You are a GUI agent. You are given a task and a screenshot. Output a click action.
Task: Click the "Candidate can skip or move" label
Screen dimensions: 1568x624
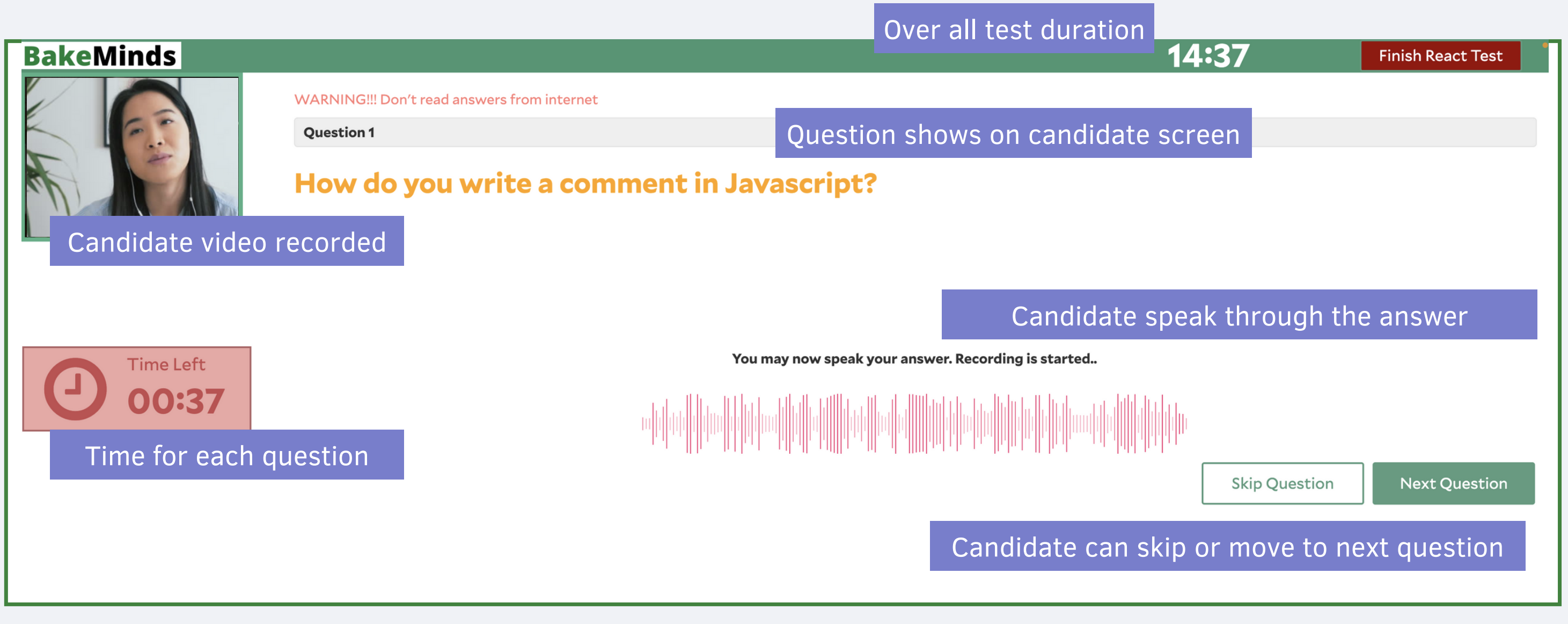pos(1227,547)
